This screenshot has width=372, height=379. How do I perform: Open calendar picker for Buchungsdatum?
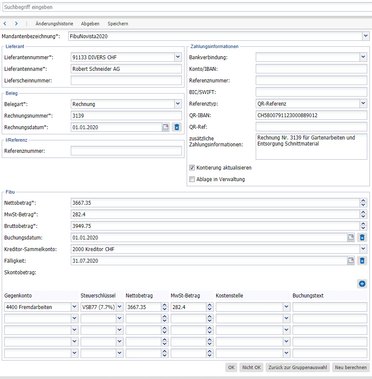click(x=351, y=238)
